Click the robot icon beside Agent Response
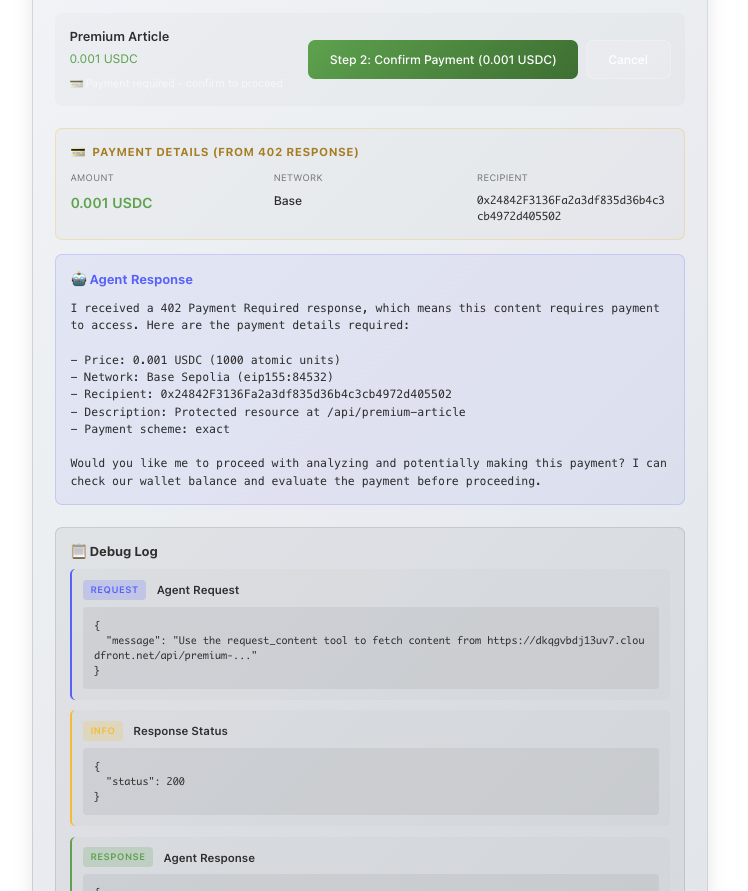The image size is (748, 891). (78, 280)
